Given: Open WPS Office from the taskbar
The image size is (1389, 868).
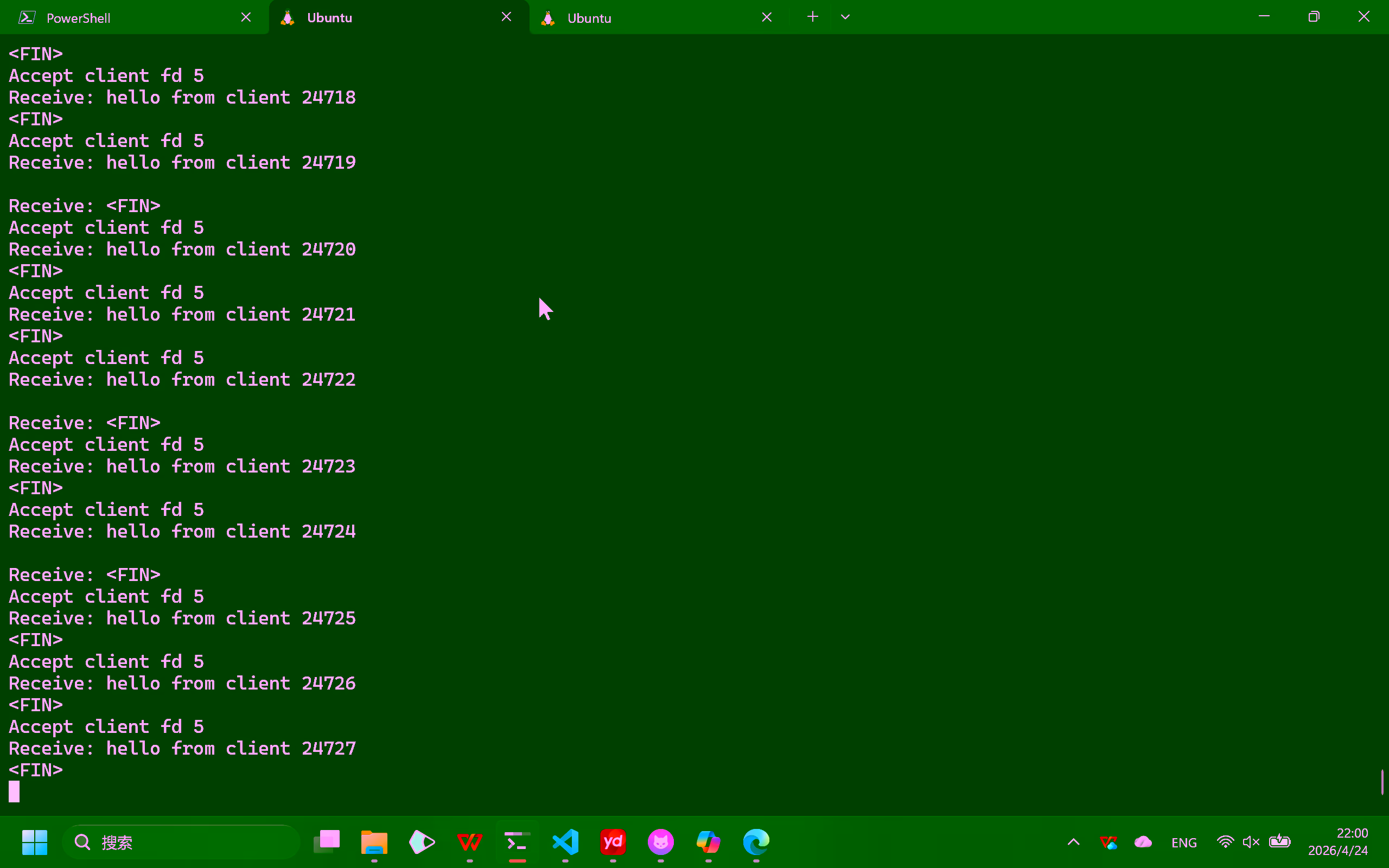Looking at the screenshot, I should [469, 842].
